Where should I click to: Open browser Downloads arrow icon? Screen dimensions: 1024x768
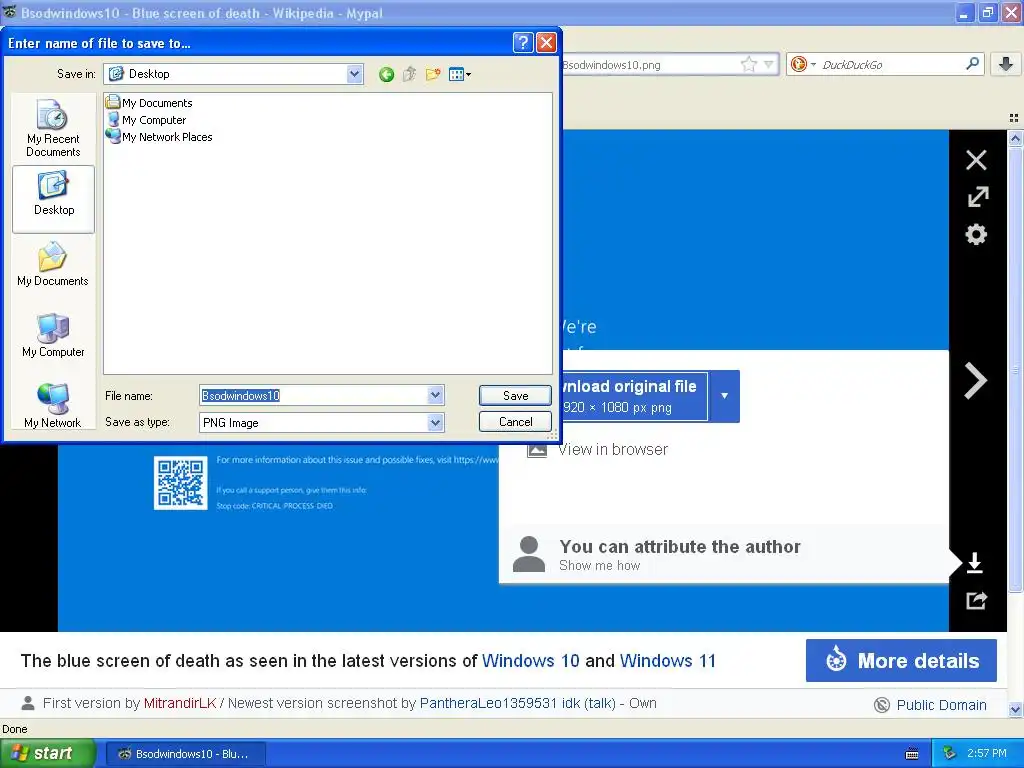(1006, 64)
